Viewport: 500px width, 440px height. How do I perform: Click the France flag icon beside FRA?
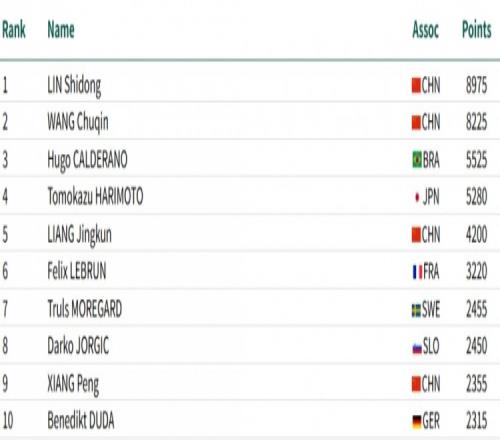click(x=417, y=272)
